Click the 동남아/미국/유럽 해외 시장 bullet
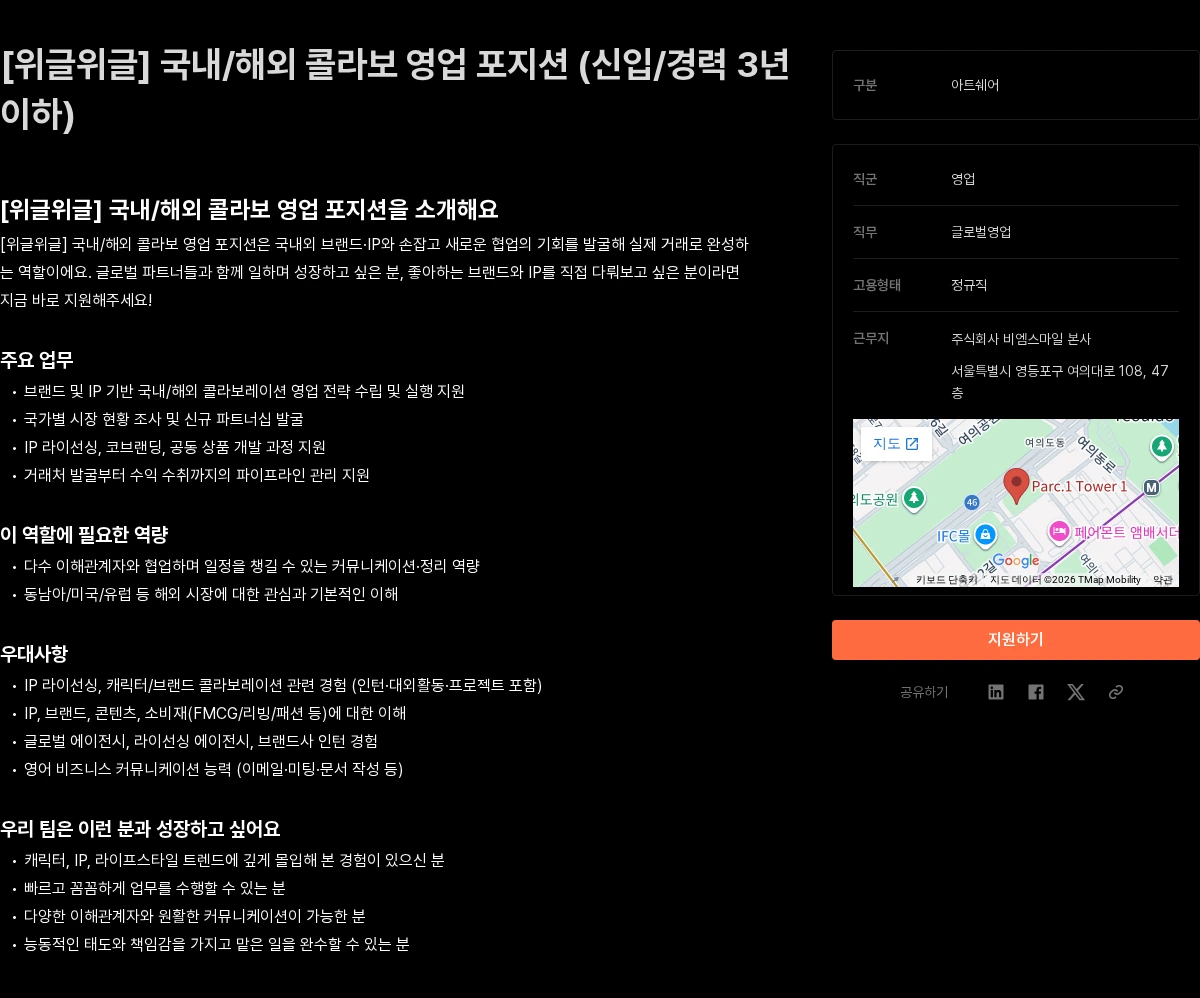This screenshot has height=998, width=1200. coord(211,594)
